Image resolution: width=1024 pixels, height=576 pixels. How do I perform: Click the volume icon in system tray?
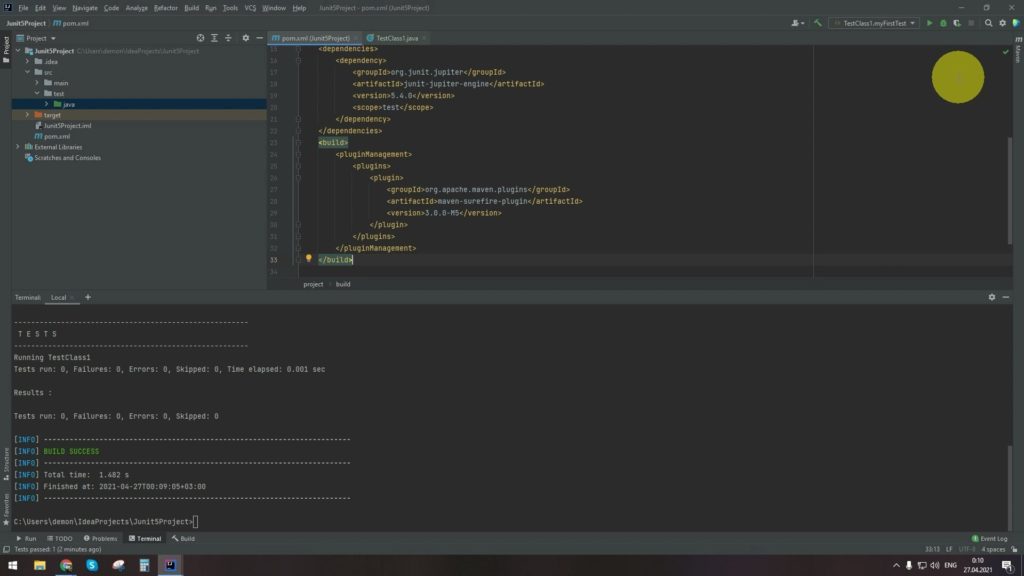[x=935, y=566]
